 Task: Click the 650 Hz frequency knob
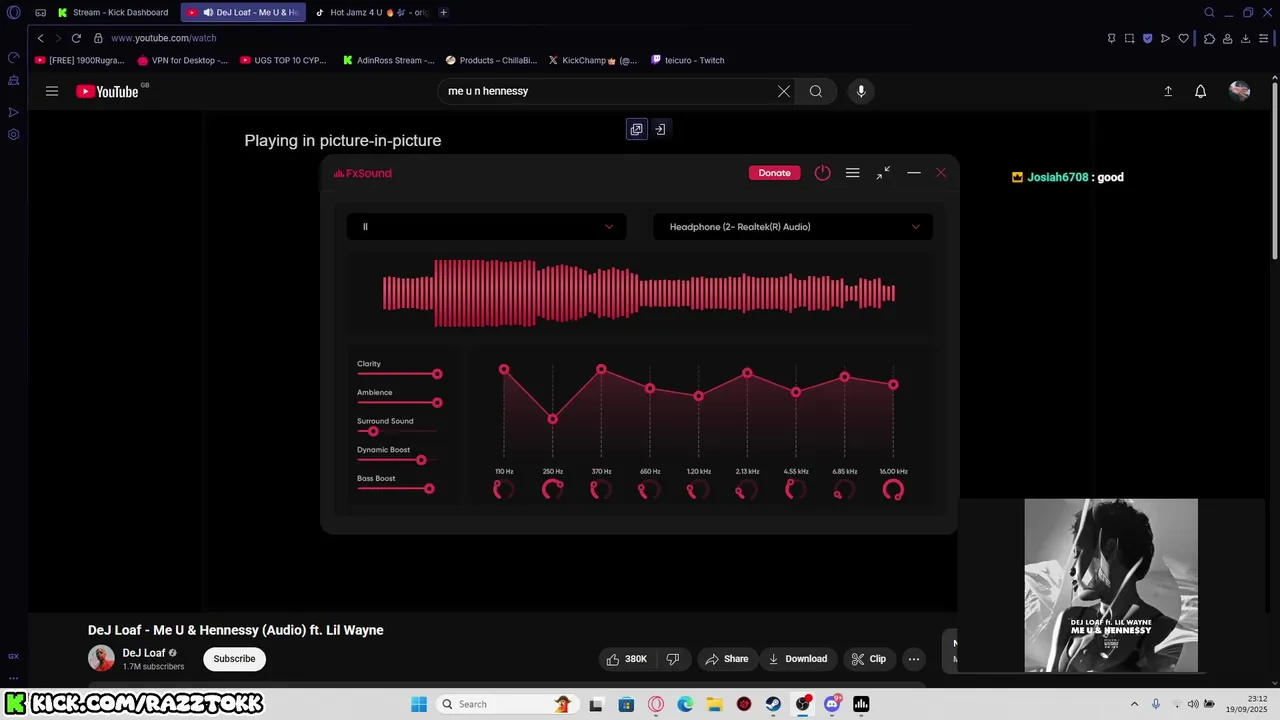[650, 489]
